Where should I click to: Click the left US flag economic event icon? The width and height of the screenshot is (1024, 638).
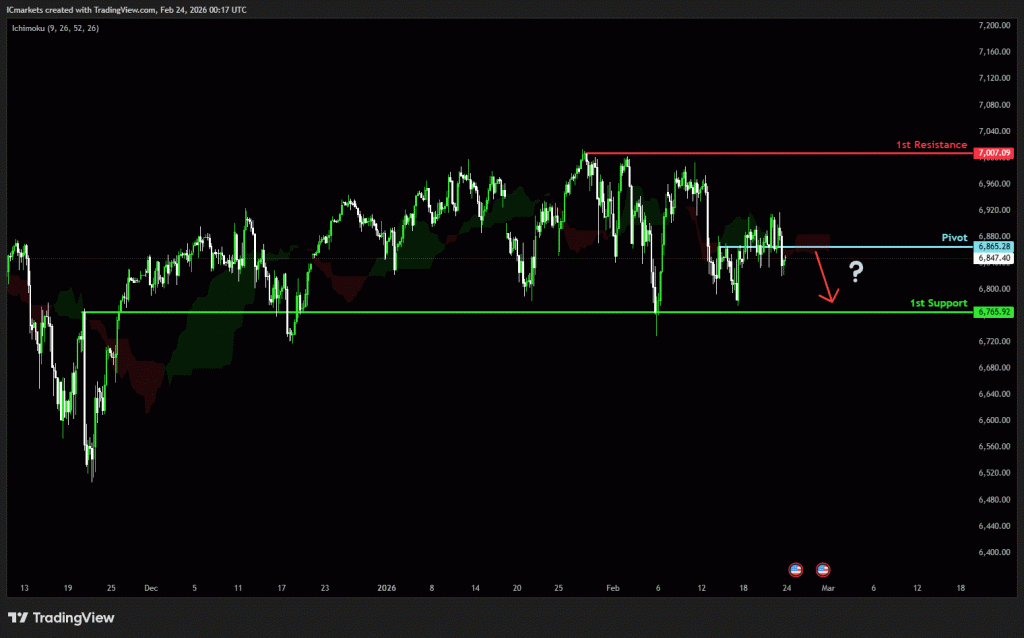(x=796, y=569)
